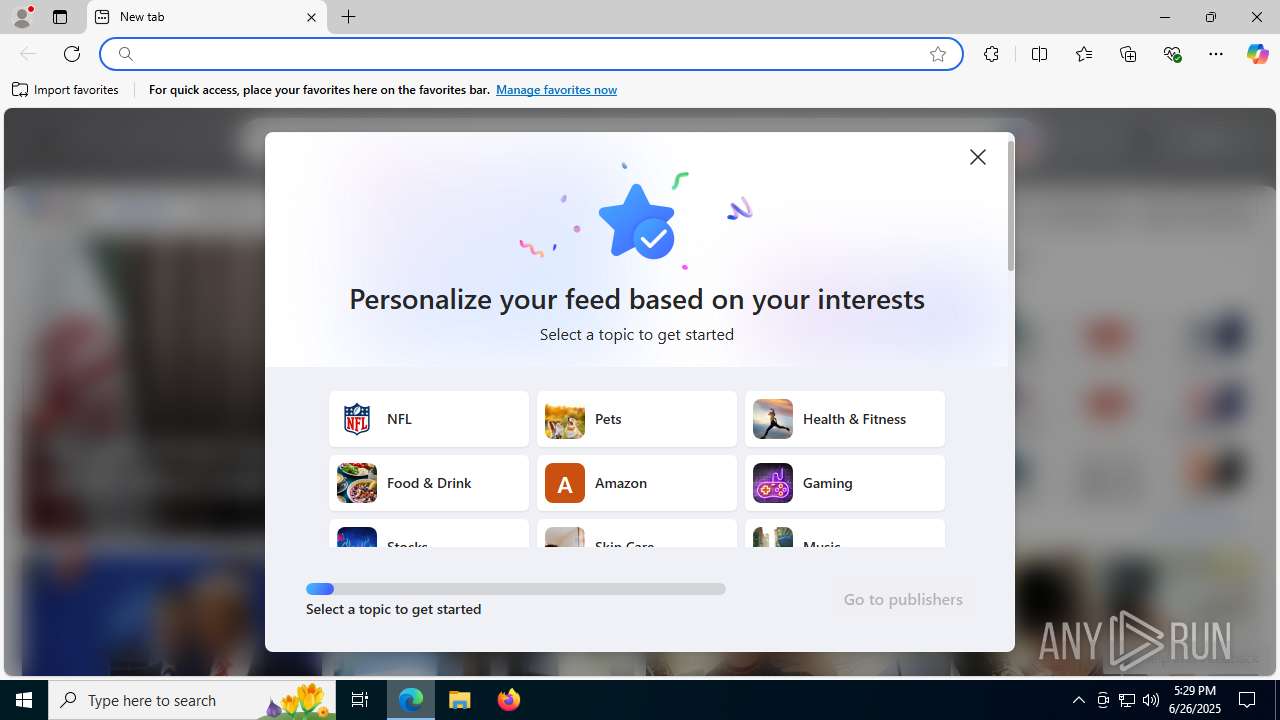The width and height of the screenshot is (1280, 720).
Task: Click the Go to publishers button
Action: [x=903, y=600]
